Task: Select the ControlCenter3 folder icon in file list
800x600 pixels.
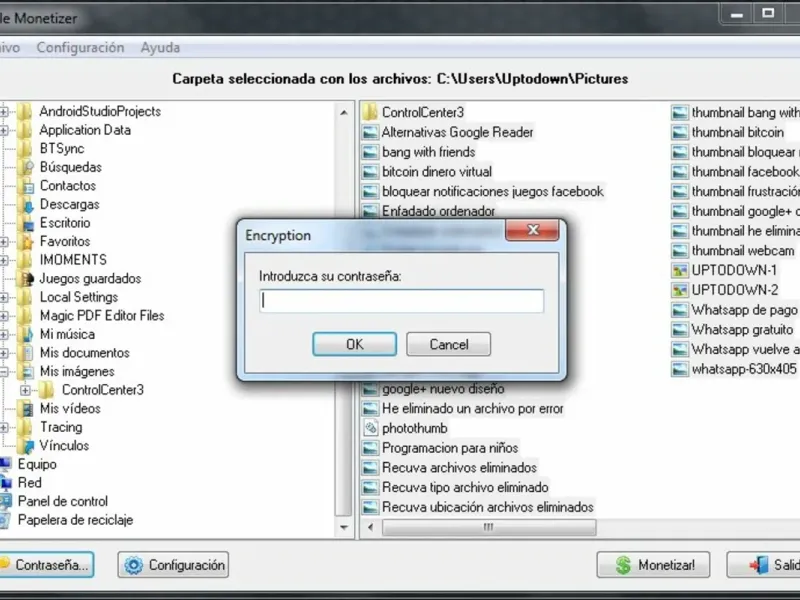Action: click(x=370, y=112)
